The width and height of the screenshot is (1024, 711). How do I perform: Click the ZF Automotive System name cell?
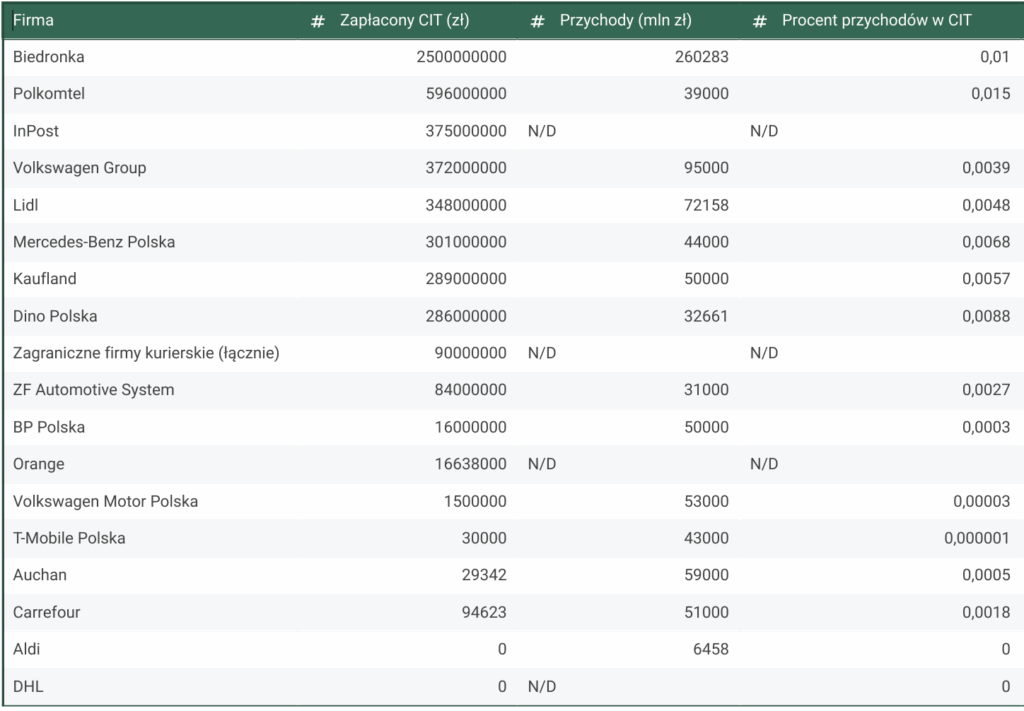[94, 390]
